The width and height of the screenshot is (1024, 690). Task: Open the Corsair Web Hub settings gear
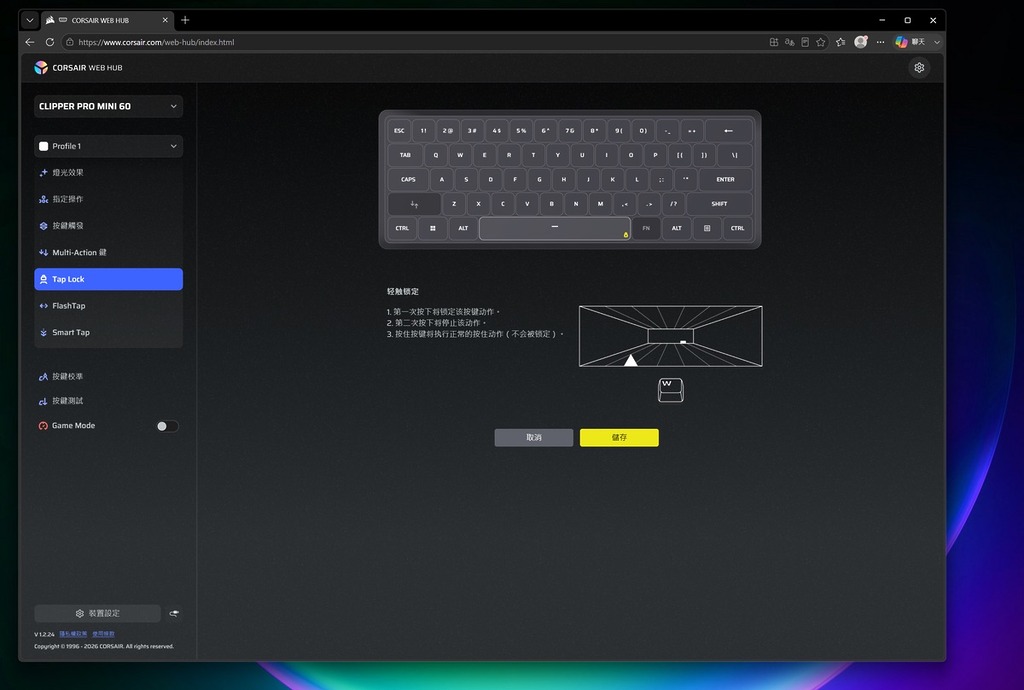pos(919,67)
